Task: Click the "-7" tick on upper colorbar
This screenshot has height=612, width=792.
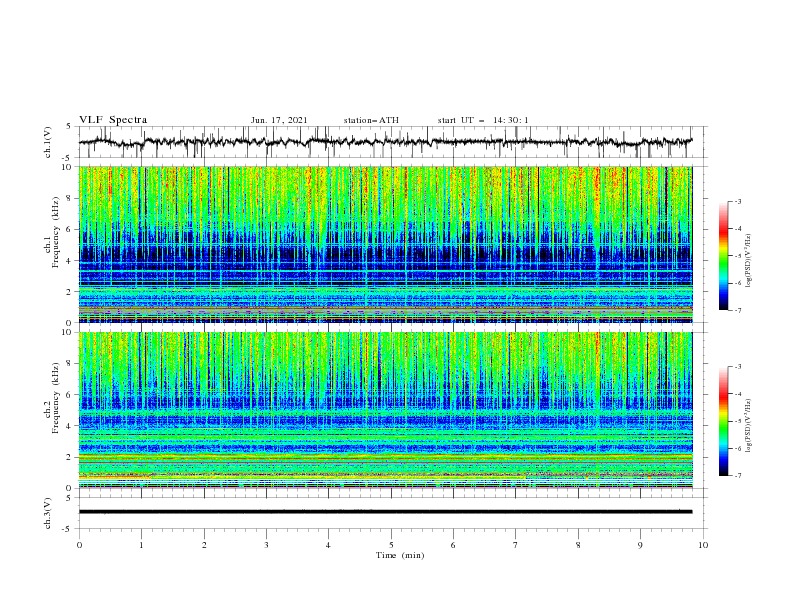Action: coord(737,310)
